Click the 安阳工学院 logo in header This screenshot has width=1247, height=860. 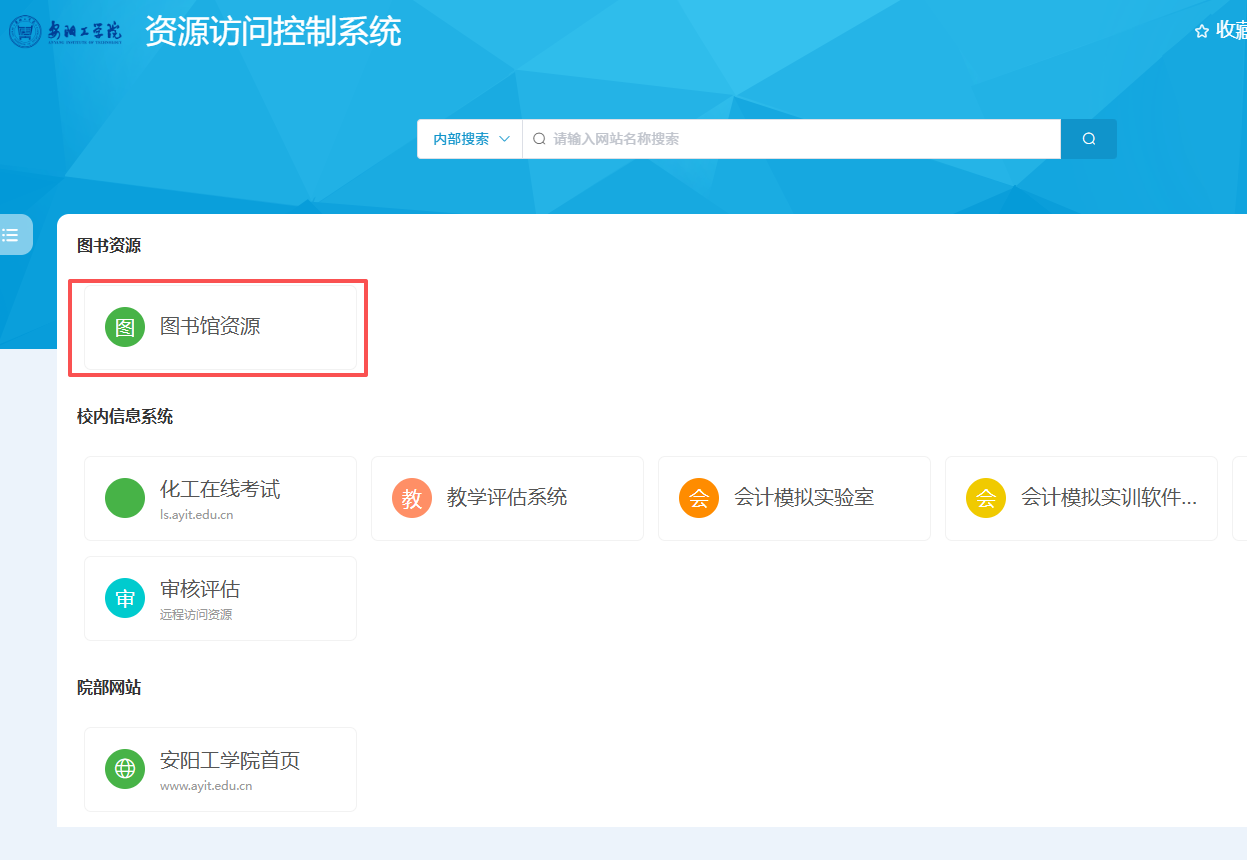tap(66, 32)
